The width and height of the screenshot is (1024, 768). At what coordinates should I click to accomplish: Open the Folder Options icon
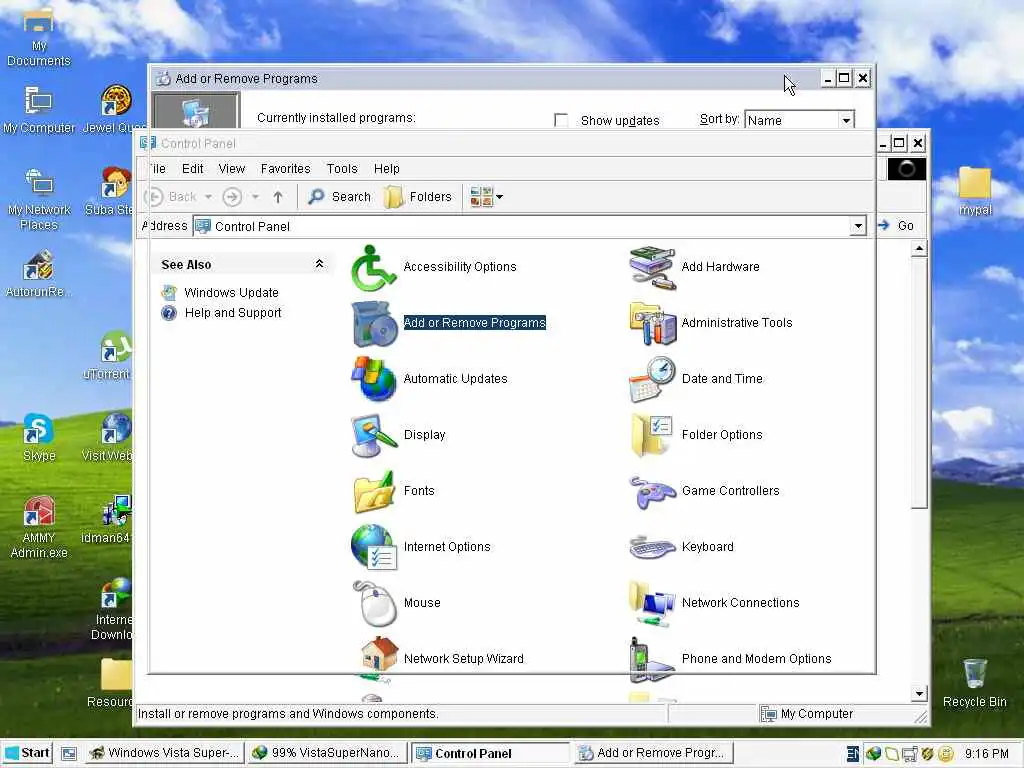[x=652, y=435]
